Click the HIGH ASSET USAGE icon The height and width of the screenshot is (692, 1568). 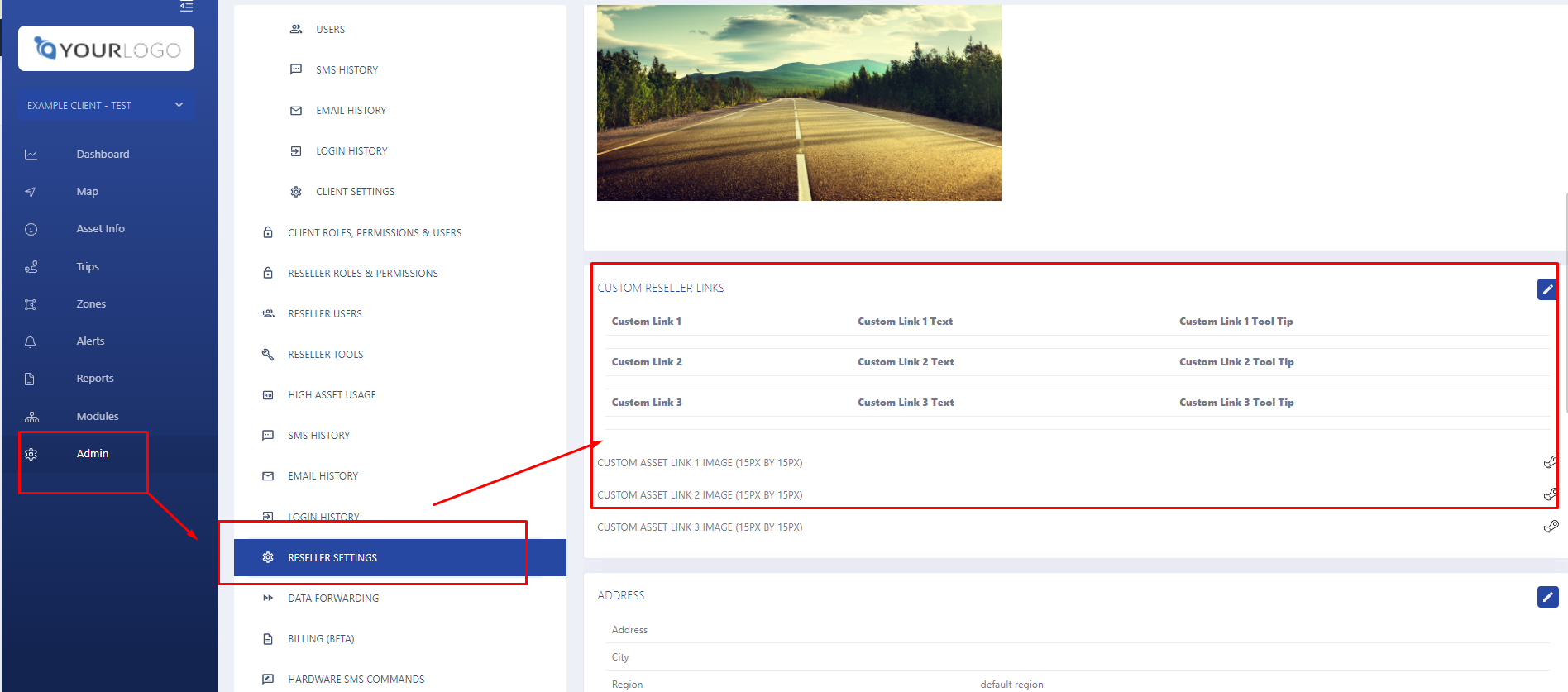pyautogui.click(x=268, y=395)
